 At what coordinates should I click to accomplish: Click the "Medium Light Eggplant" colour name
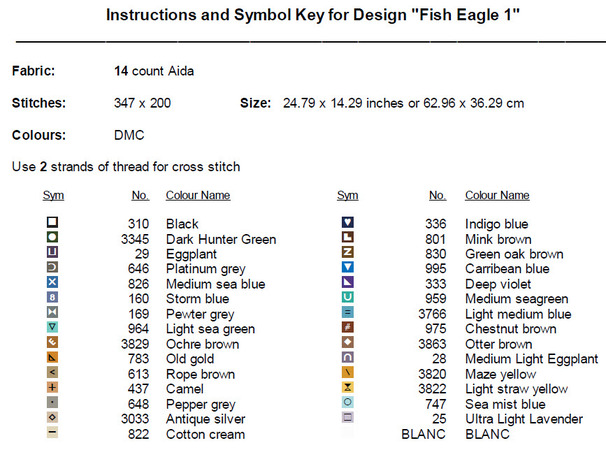click(x=531, y=359)
